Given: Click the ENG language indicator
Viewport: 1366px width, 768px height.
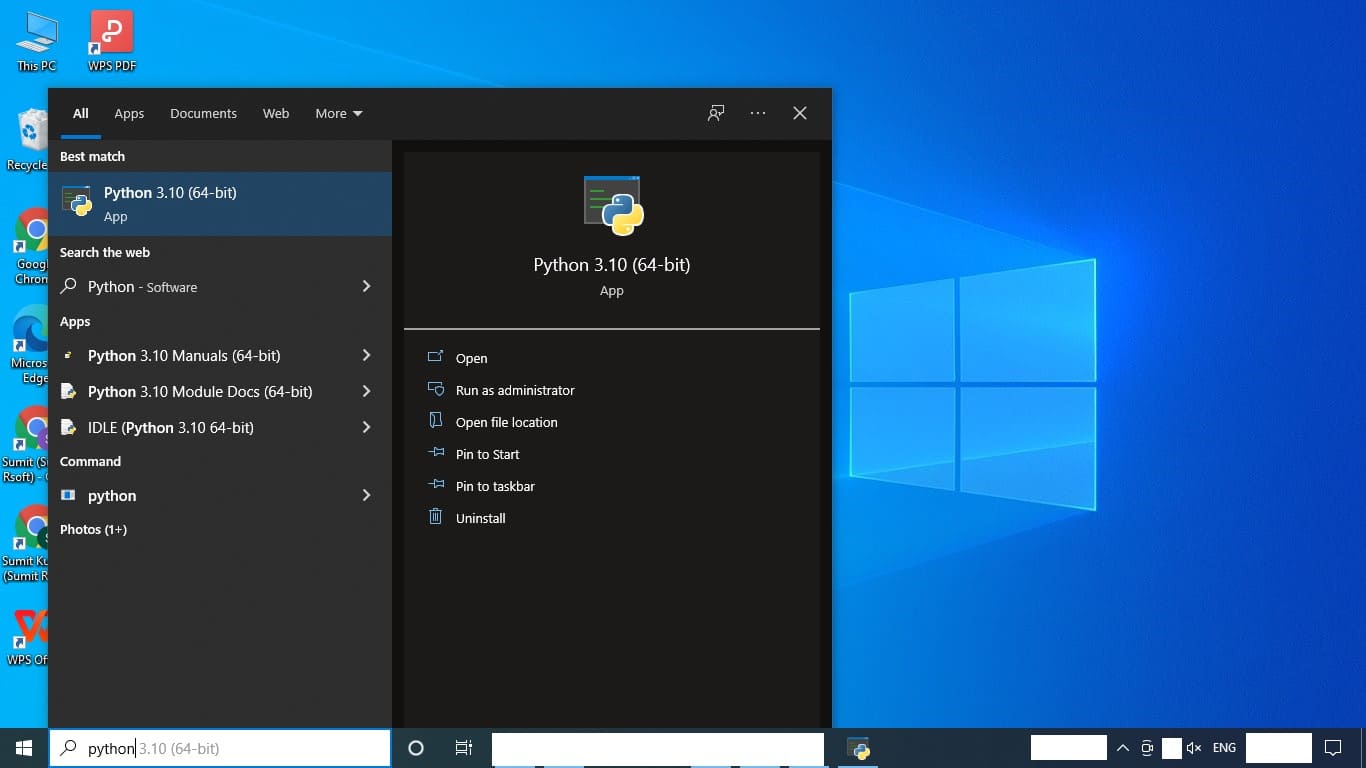Looking at the screenshot, I should 1224,748.
